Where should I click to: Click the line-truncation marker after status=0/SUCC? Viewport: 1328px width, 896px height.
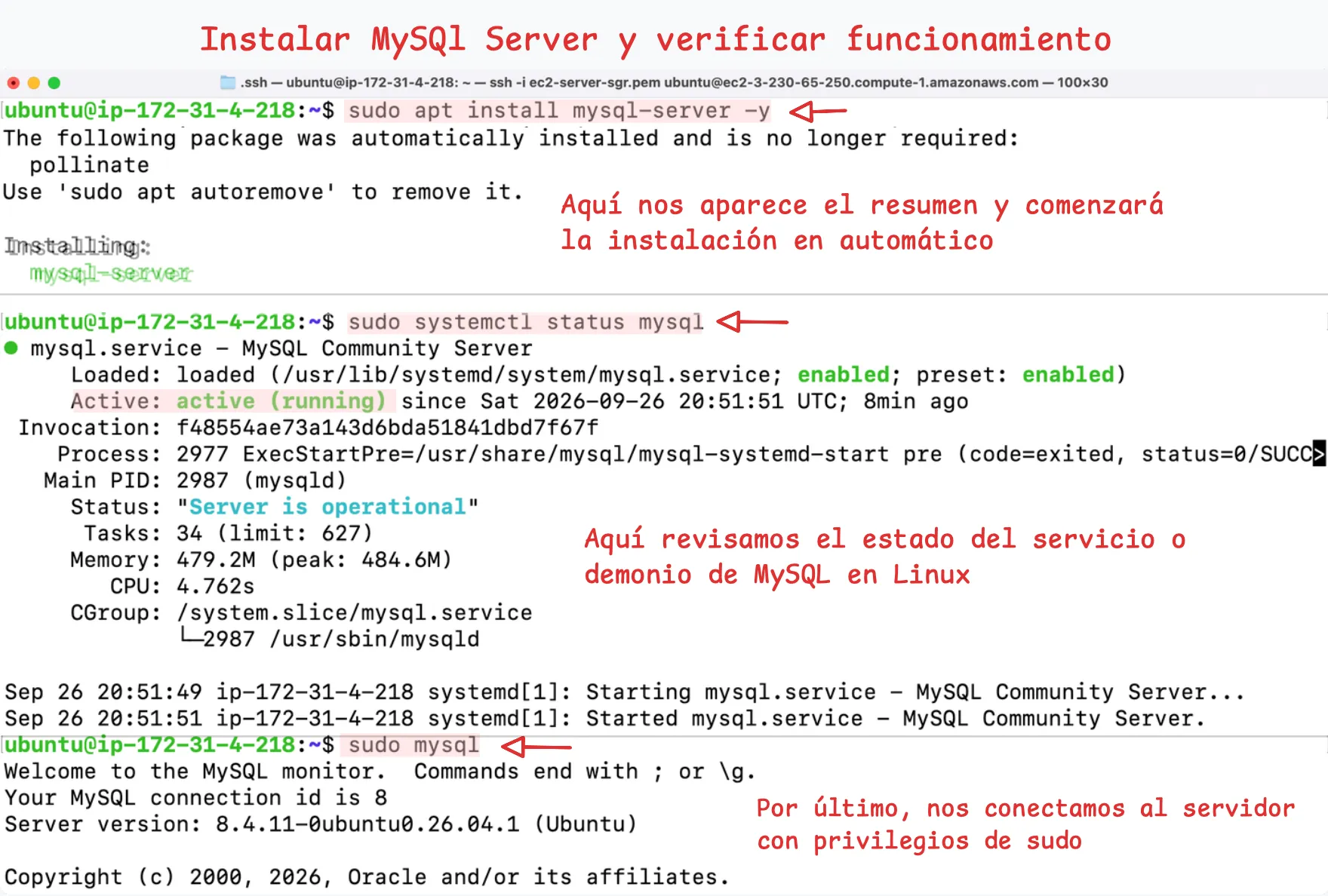(x=1319, y=454)
